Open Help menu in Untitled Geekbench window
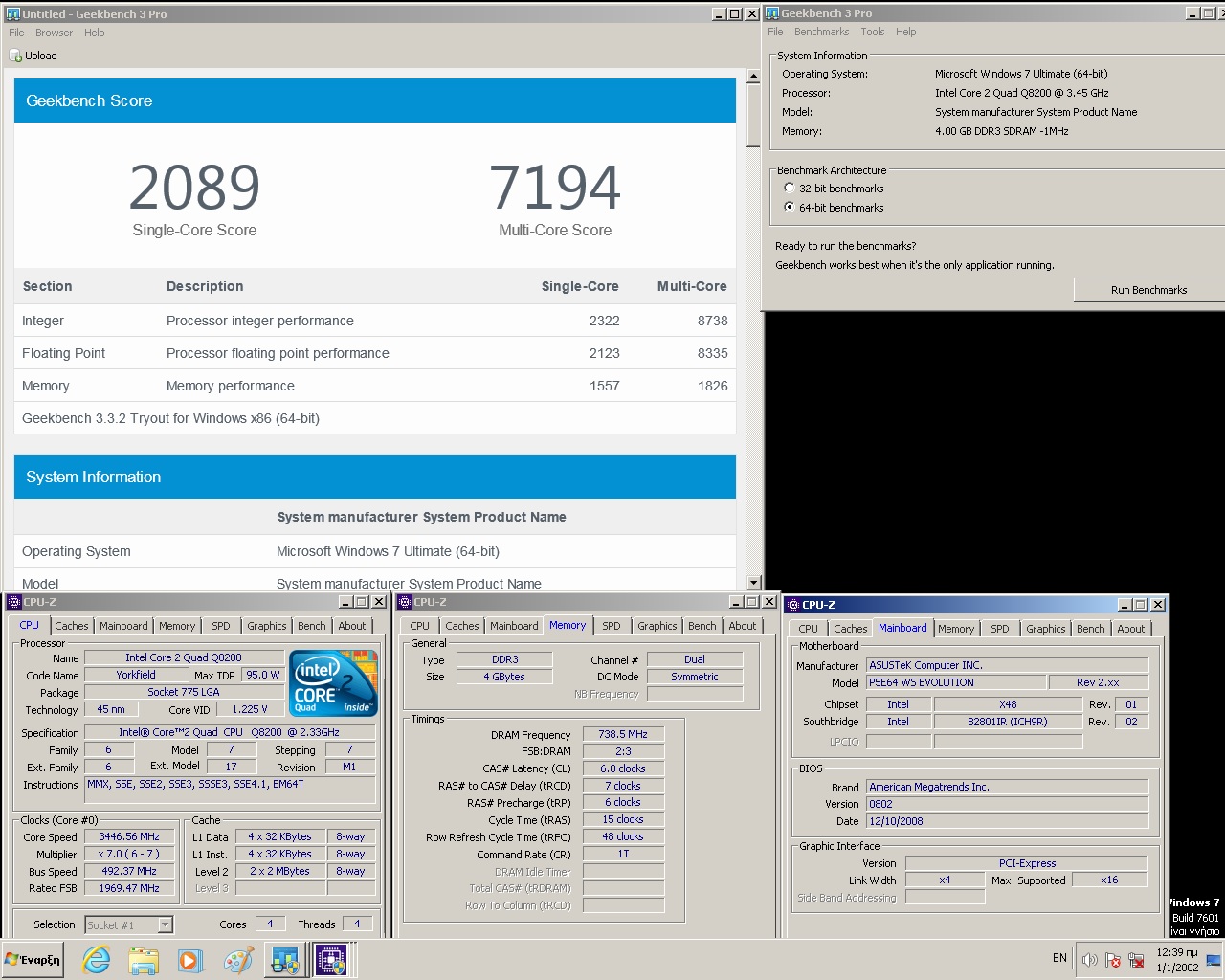This screenshot has width=1225, height=980. click(x=94, y=33)
